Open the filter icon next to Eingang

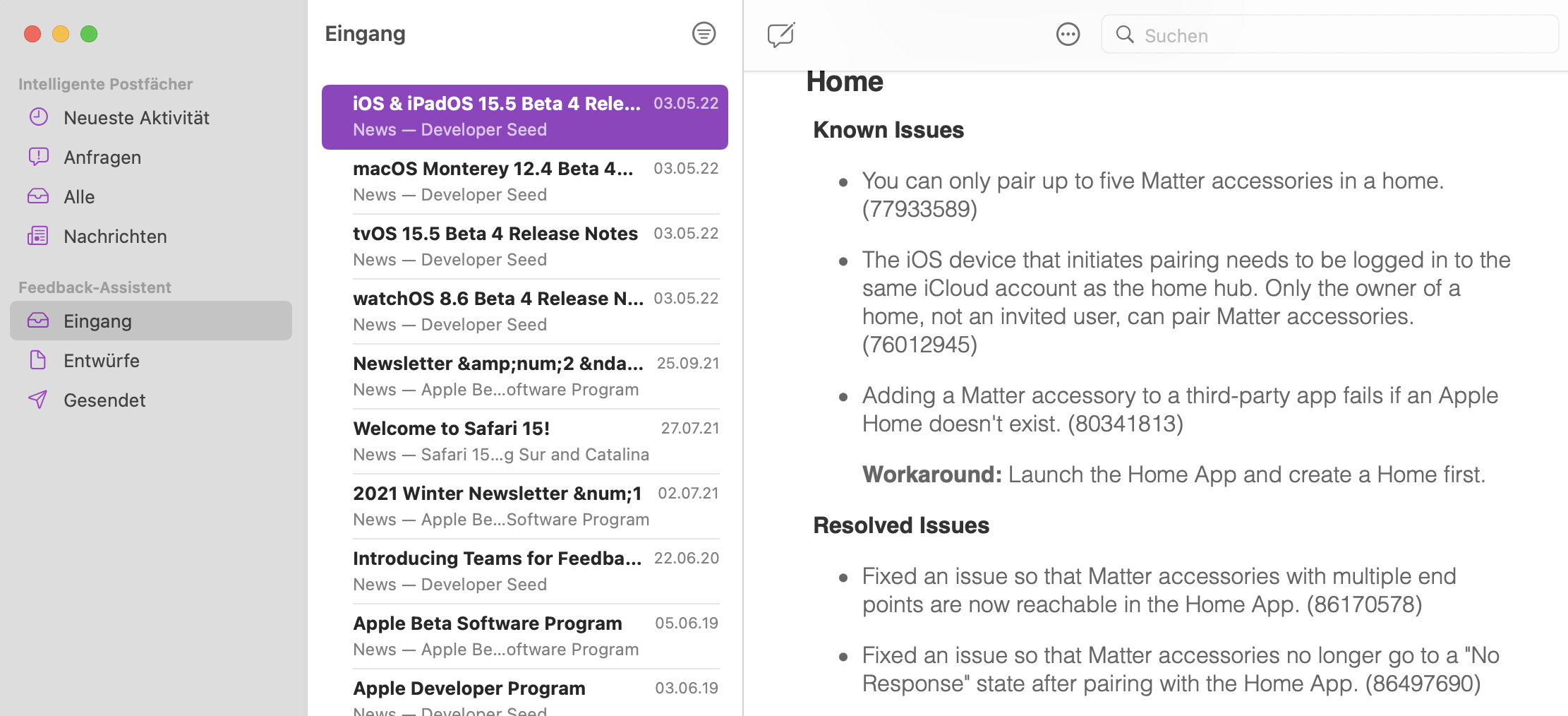coord(704,34)
